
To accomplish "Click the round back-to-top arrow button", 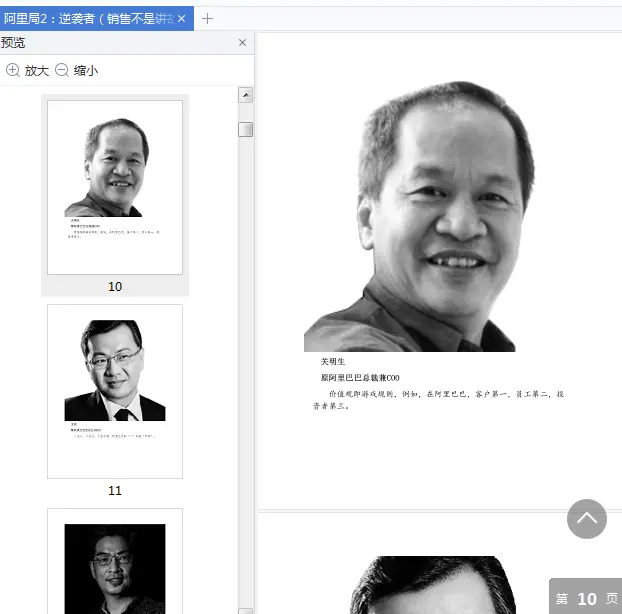I will click(587, 518).
